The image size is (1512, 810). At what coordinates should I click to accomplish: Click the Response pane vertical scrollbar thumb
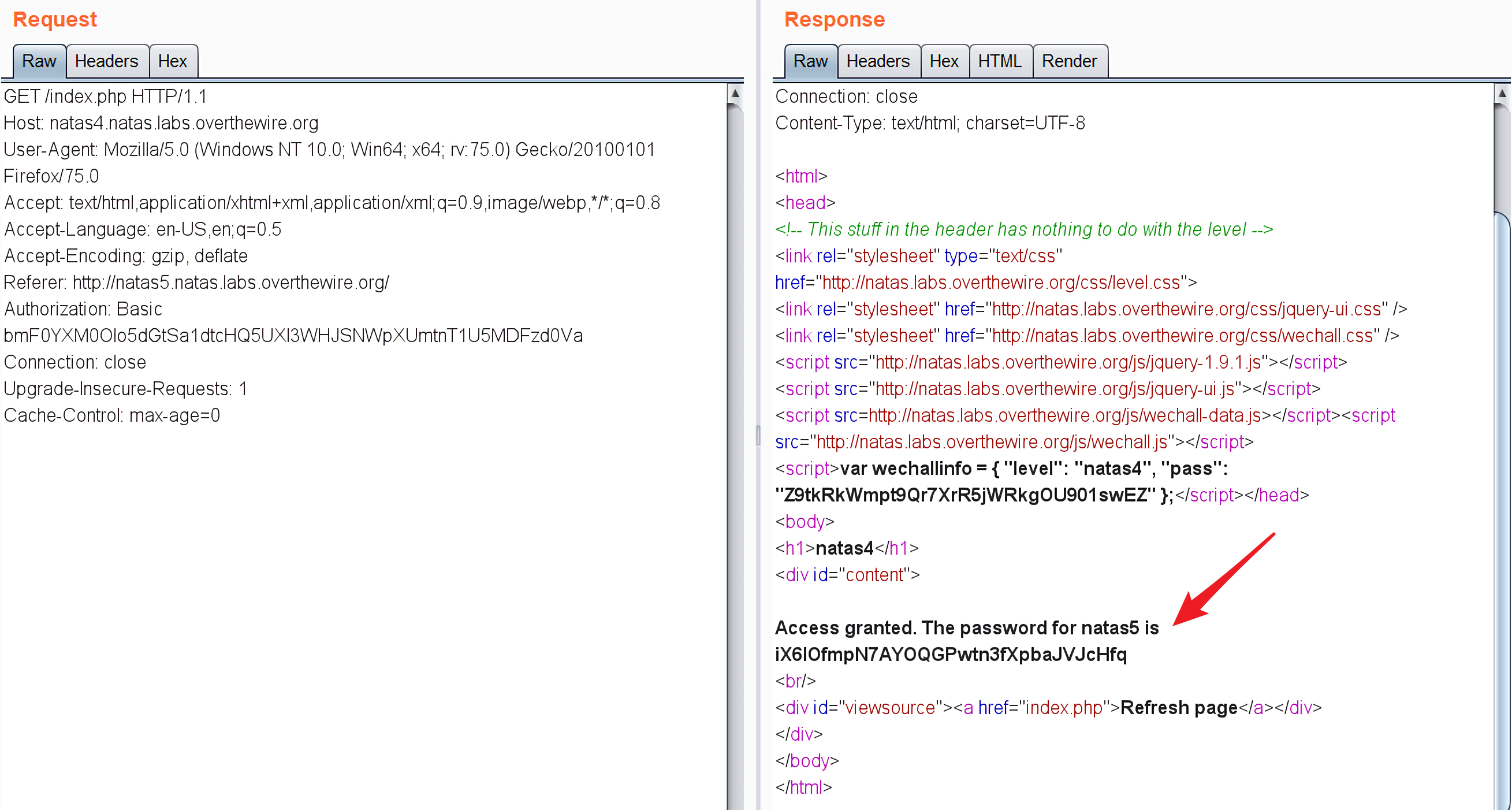[1502, 511]
